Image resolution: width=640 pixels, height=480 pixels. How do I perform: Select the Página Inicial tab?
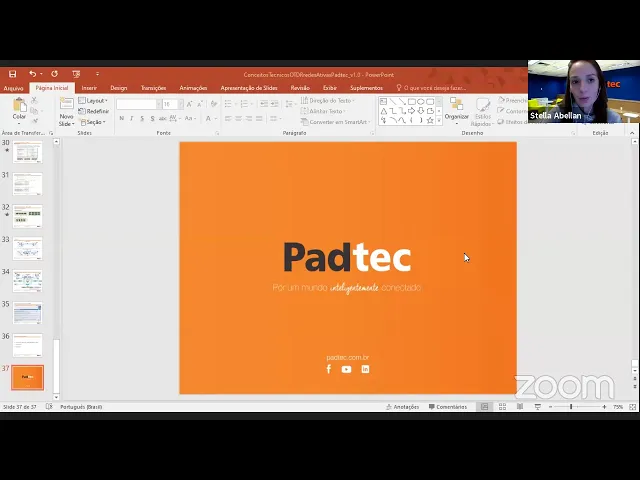click(x=52, y=88)
